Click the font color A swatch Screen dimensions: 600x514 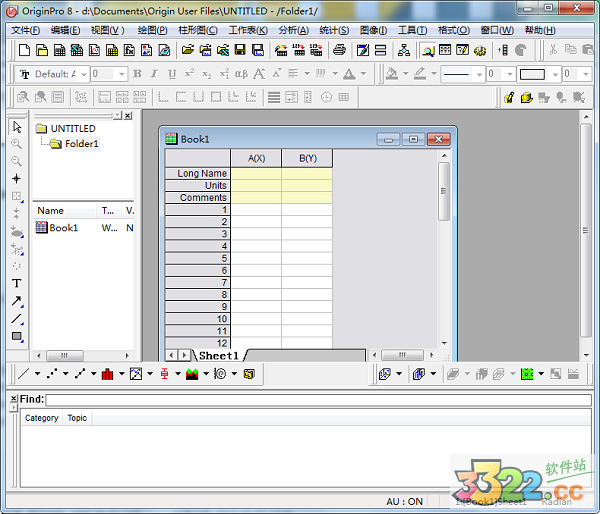[349, 74]
